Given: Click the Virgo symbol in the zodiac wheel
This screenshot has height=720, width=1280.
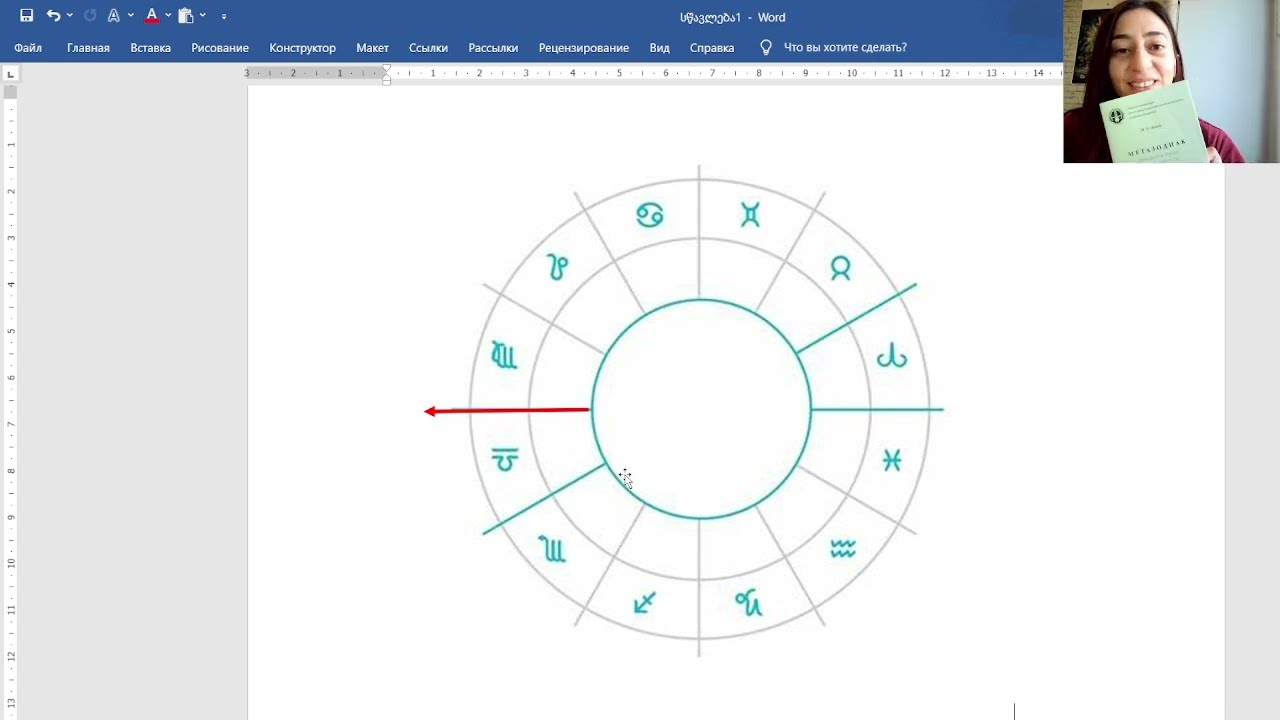Looking at the screenshot, I should (x=504, y=355).
